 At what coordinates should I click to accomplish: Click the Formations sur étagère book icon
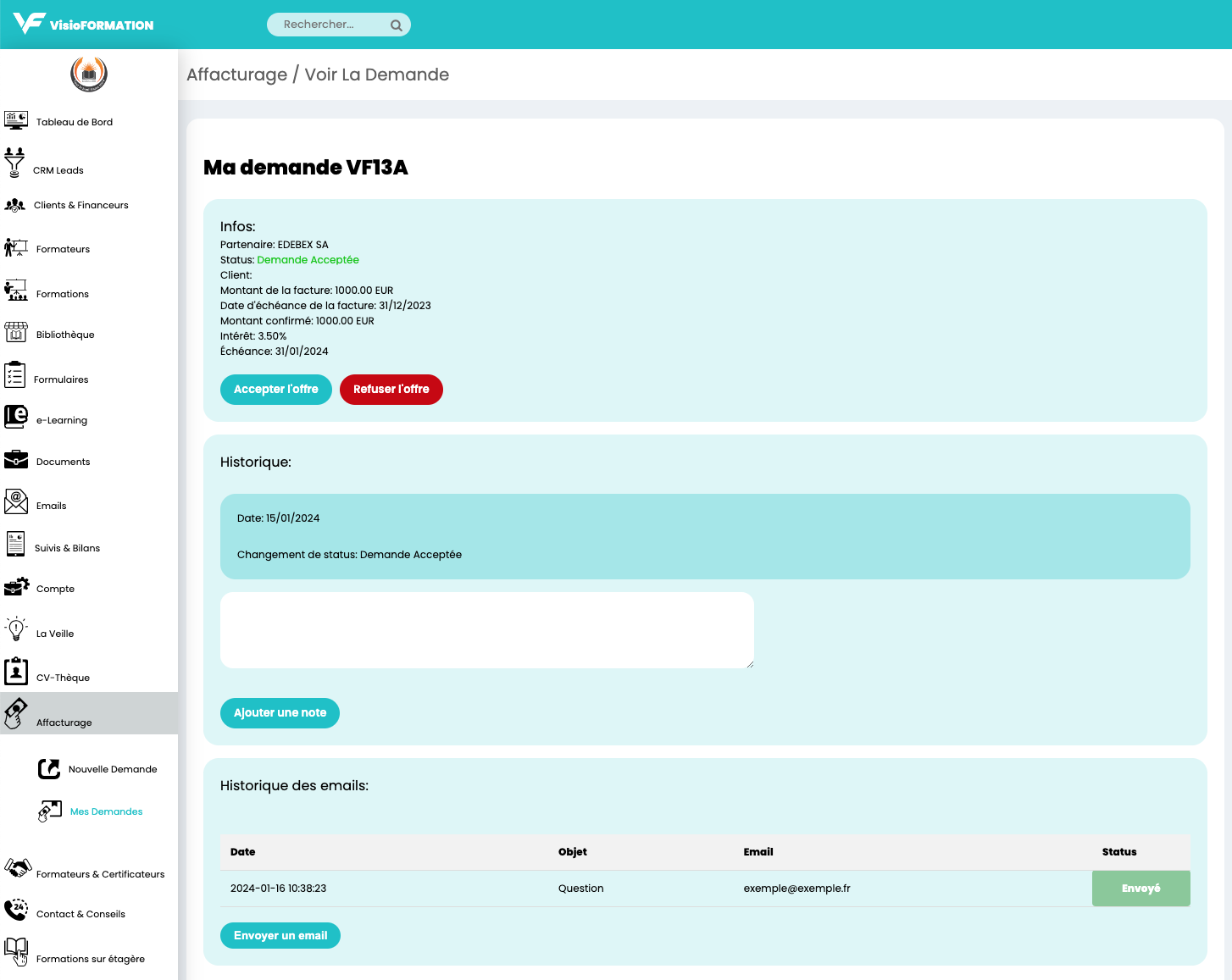click(x=16, y=952)
